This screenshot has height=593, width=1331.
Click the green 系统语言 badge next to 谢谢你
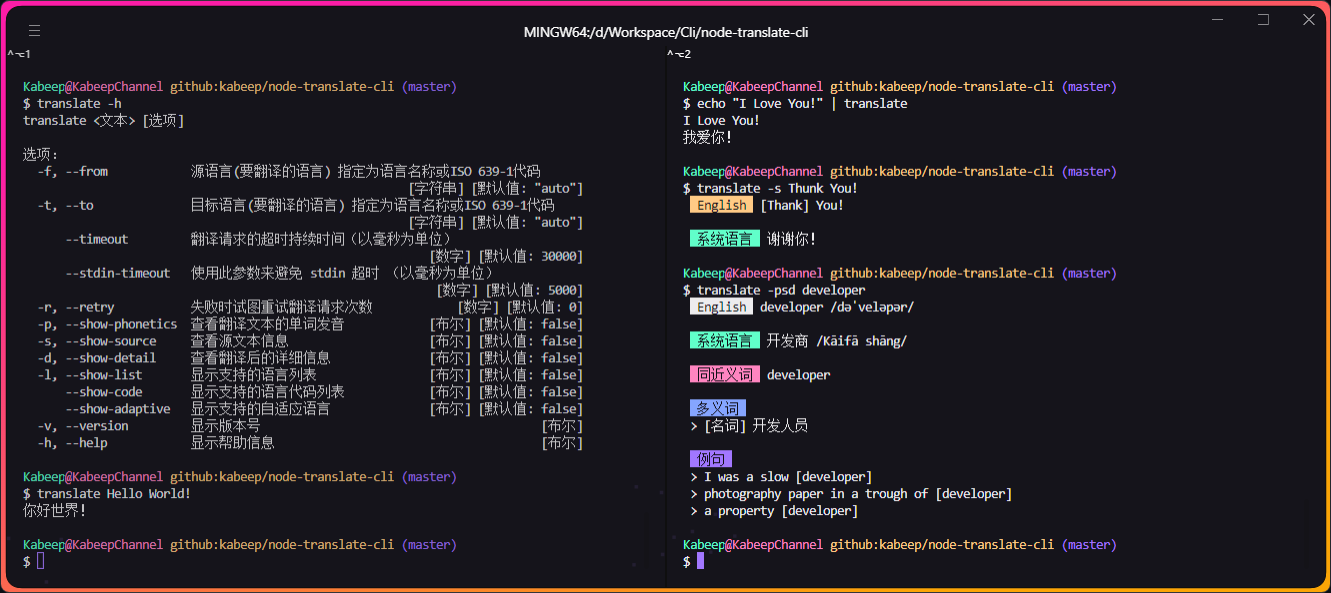(724, 238)
